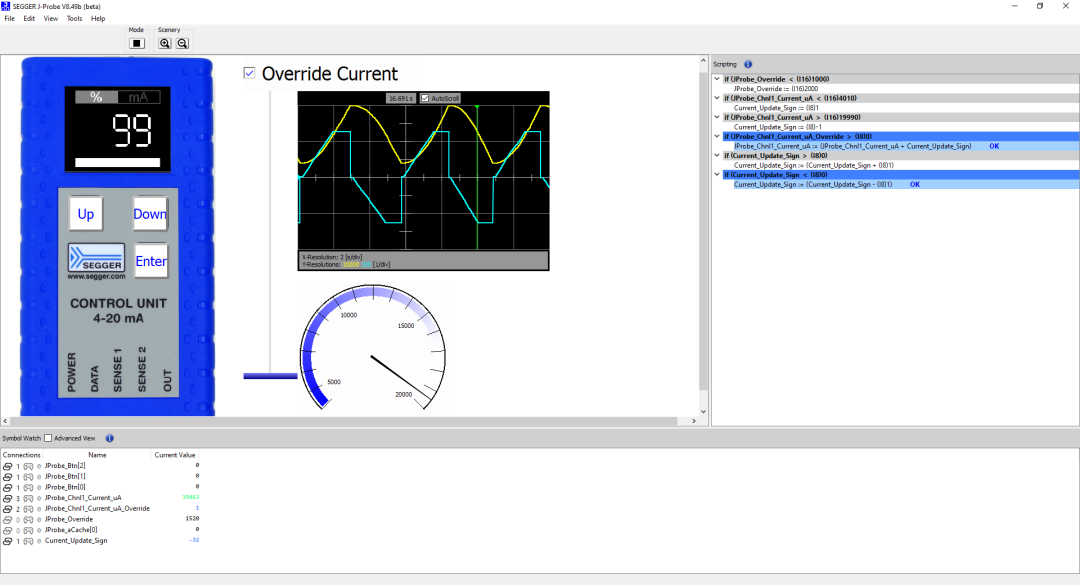
Task: Collapse the 'Current_Update_Sign > 0' rule
Action: click(x=717, y=156)
